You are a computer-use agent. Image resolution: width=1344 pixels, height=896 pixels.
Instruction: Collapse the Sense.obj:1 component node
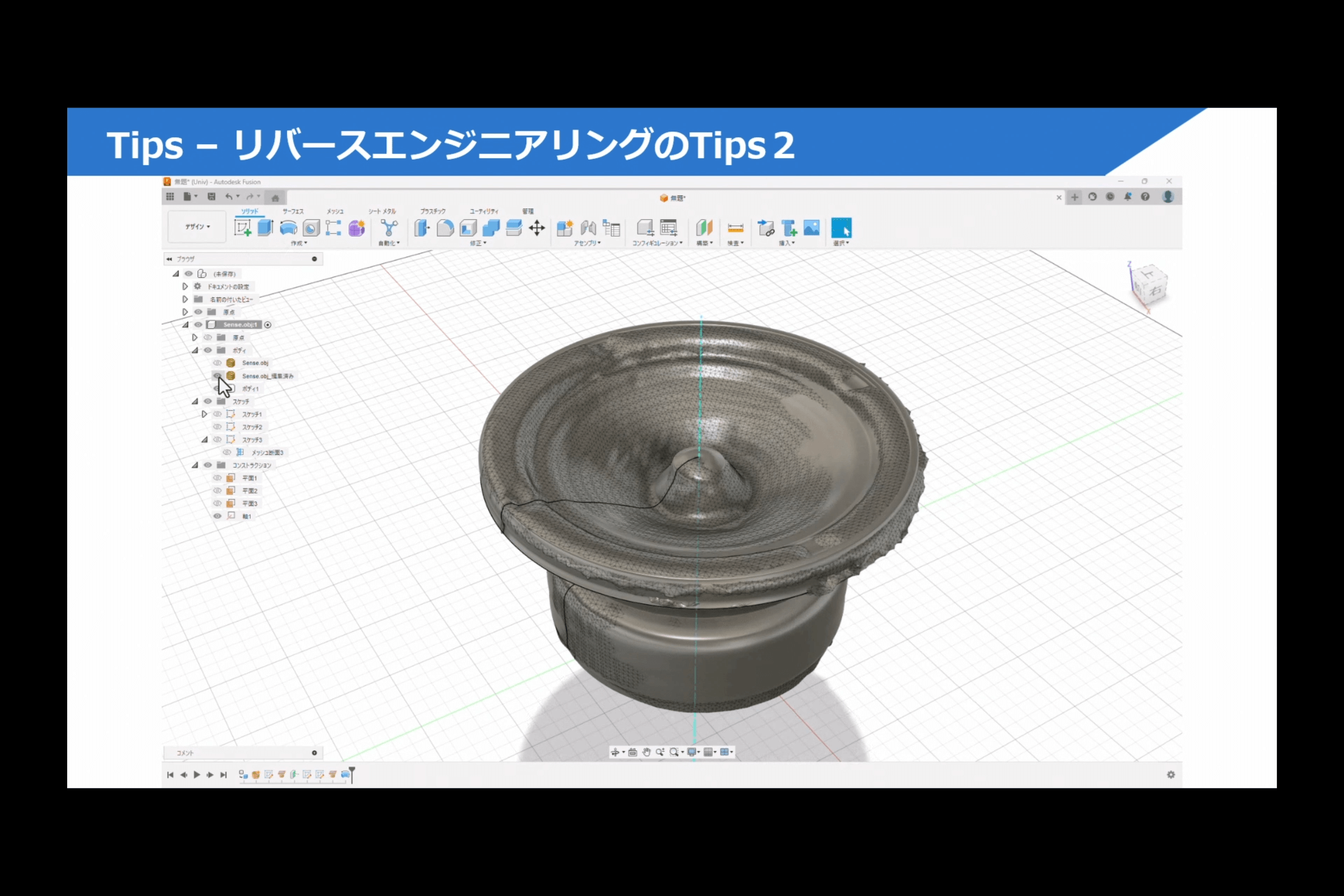185,325
